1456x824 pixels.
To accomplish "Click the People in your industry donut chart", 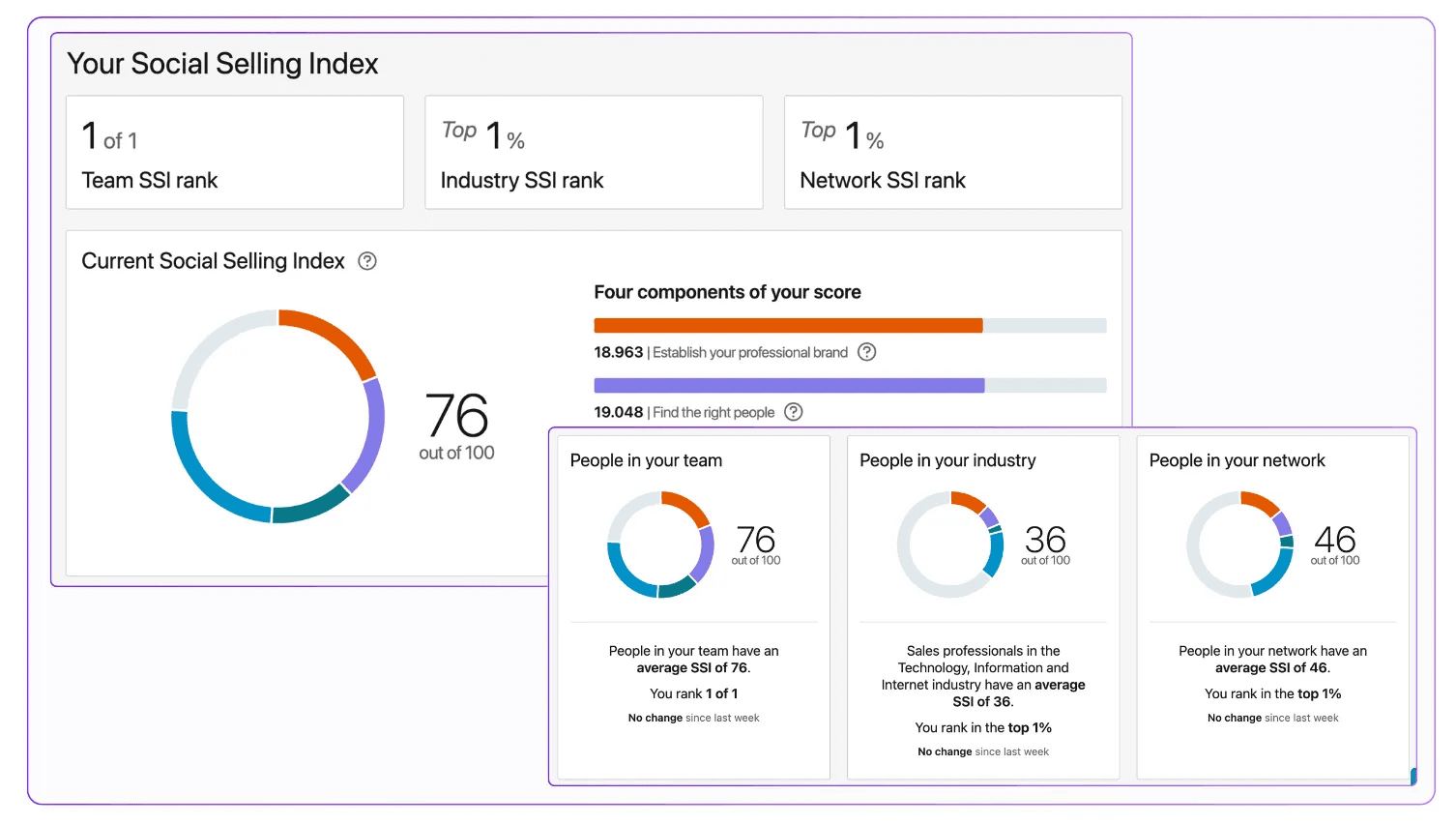I will (x=950, y=544).
